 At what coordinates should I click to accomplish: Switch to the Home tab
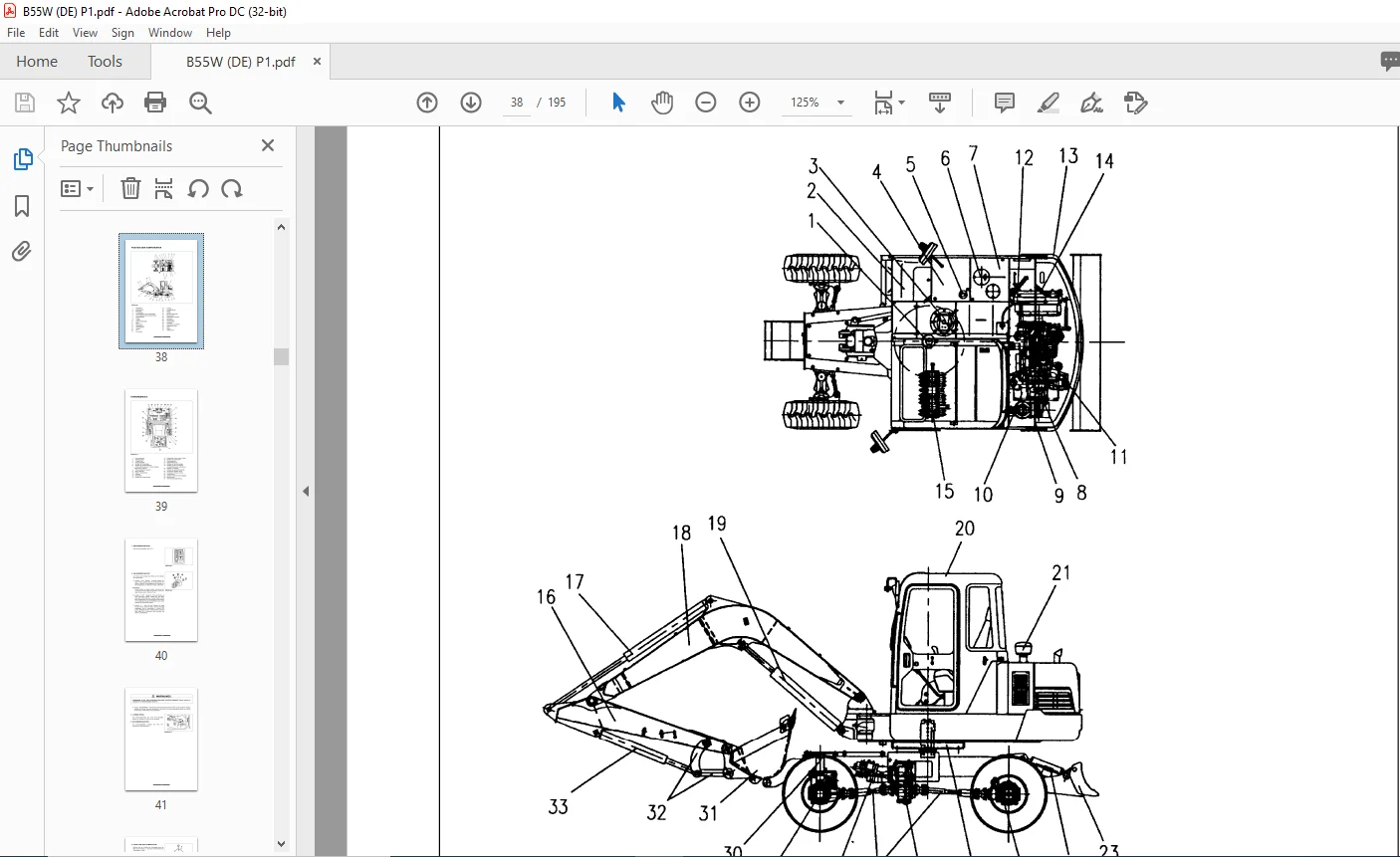click(37, 62)
